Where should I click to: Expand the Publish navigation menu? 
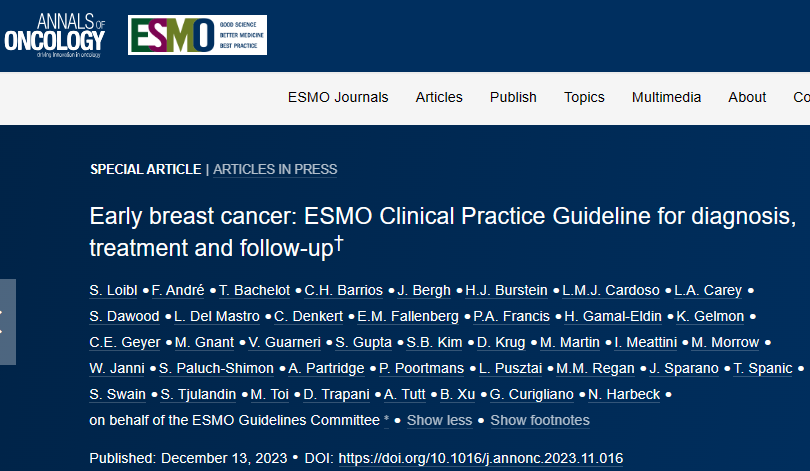[513, 97]
